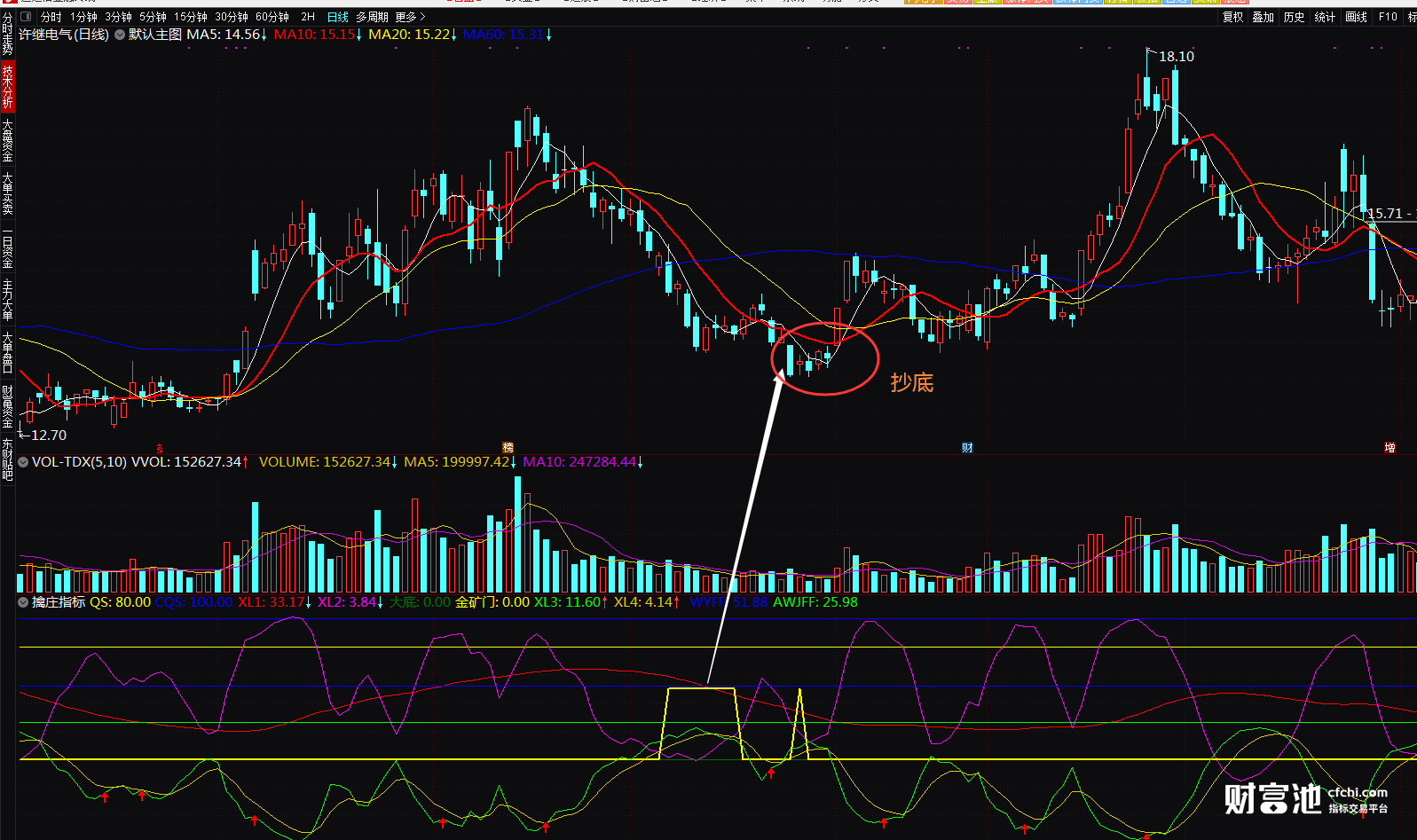This screenshot has width=1417, height=840.
Task: Click the volume MA10: 247284.44 value
Action: click(x=579, y=462)
